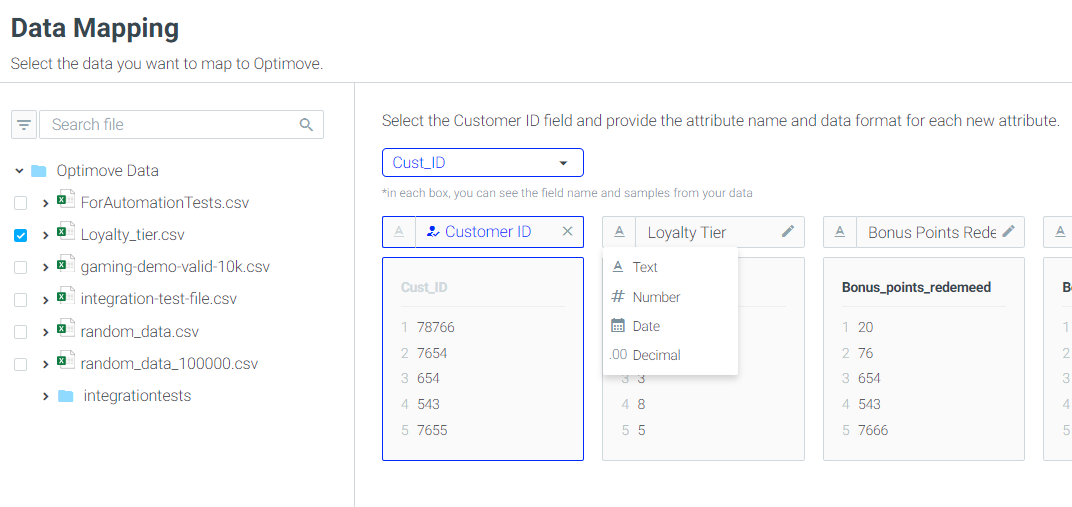Viewport: 1072px width, 507px height.
Task: Tick the integration-test-file.csv checkbox
Action: 21,299
